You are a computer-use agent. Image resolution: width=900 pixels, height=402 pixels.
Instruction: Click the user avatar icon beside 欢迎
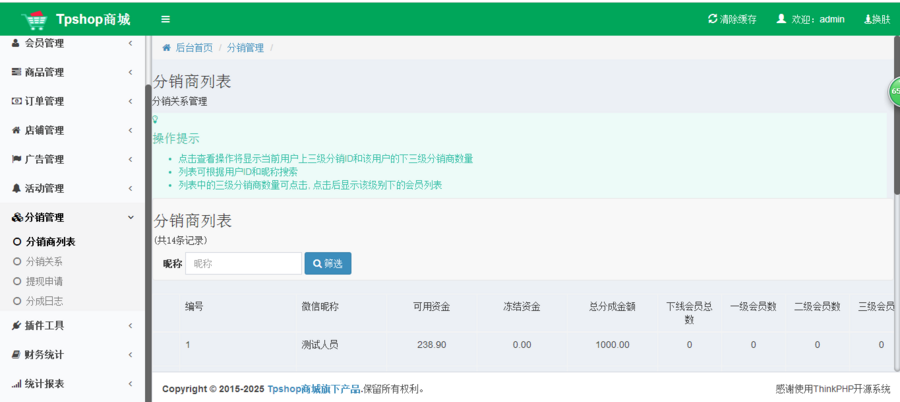[x=781, y=18]
